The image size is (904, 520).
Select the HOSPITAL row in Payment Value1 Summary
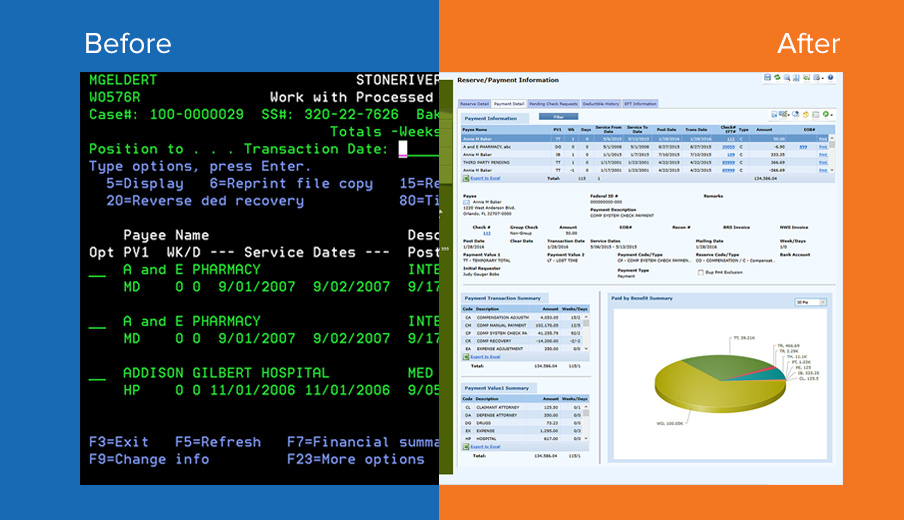(x=522, y=439)
